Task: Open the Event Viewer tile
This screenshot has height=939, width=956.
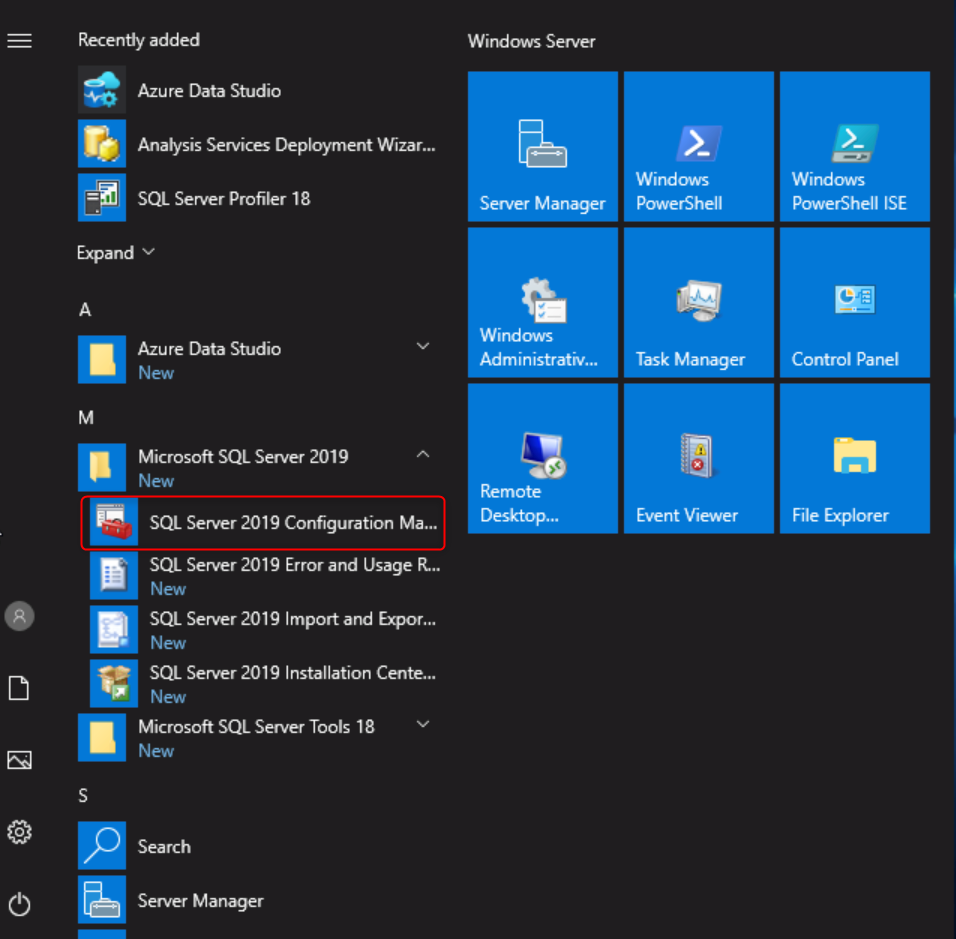Action: (699, 459)
